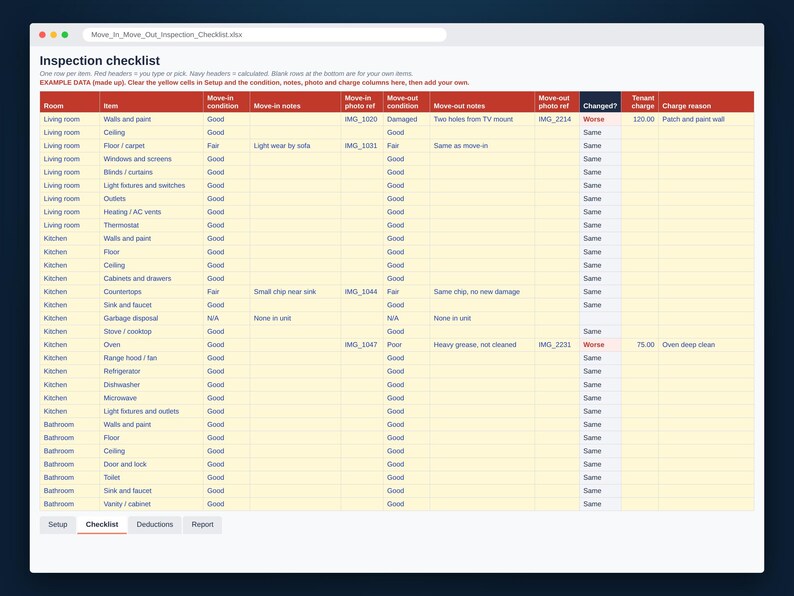
Task: Click the red close window button
Action: point(43,34)
